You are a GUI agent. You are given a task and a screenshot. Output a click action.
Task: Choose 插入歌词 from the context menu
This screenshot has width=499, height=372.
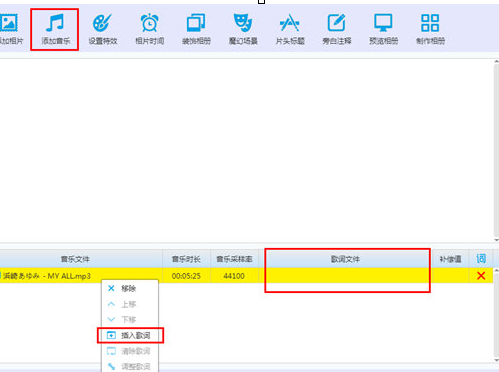tap(130, 335)
